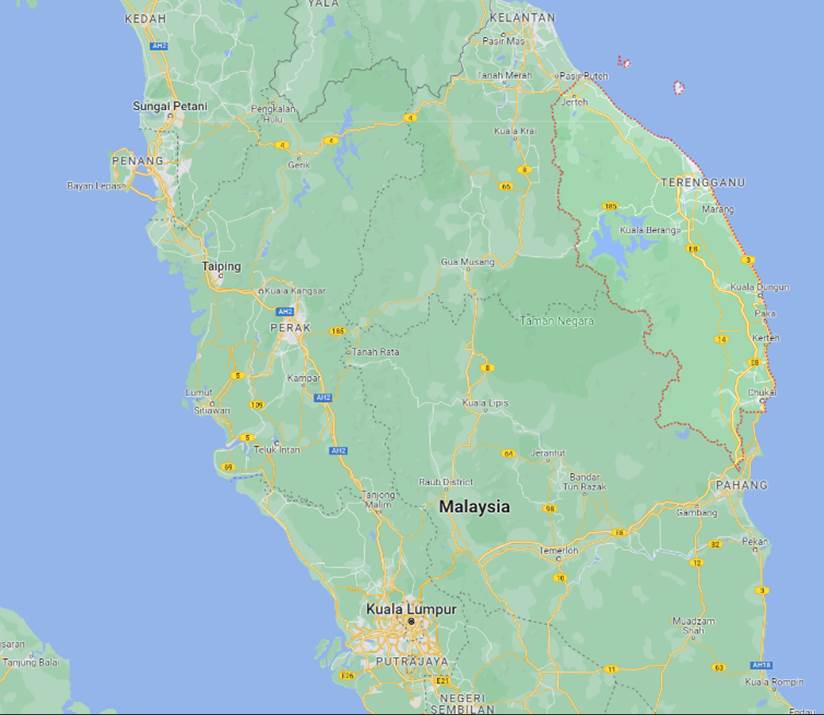Click the AH18 shield near Kuala Rompin
The width and height of the screenshot is (824, 715).
pyautogui.click(x=761, y=665)
